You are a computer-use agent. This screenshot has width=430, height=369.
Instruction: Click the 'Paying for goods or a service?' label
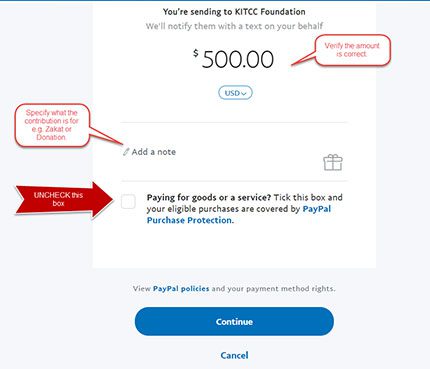[x=209, y=198]
